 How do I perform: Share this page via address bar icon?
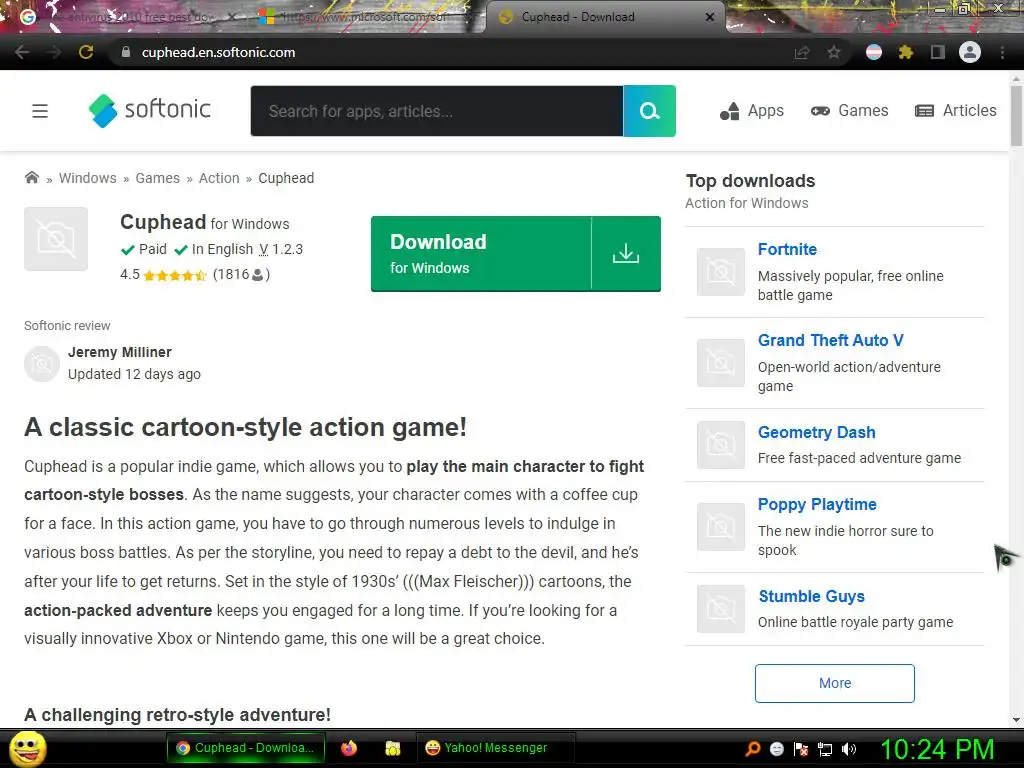tap(802, 52)
